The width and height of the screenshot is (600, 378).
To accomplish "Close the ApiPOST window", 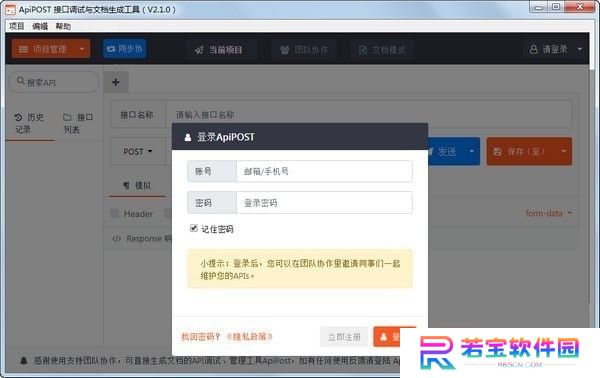I will coord(580,7).
